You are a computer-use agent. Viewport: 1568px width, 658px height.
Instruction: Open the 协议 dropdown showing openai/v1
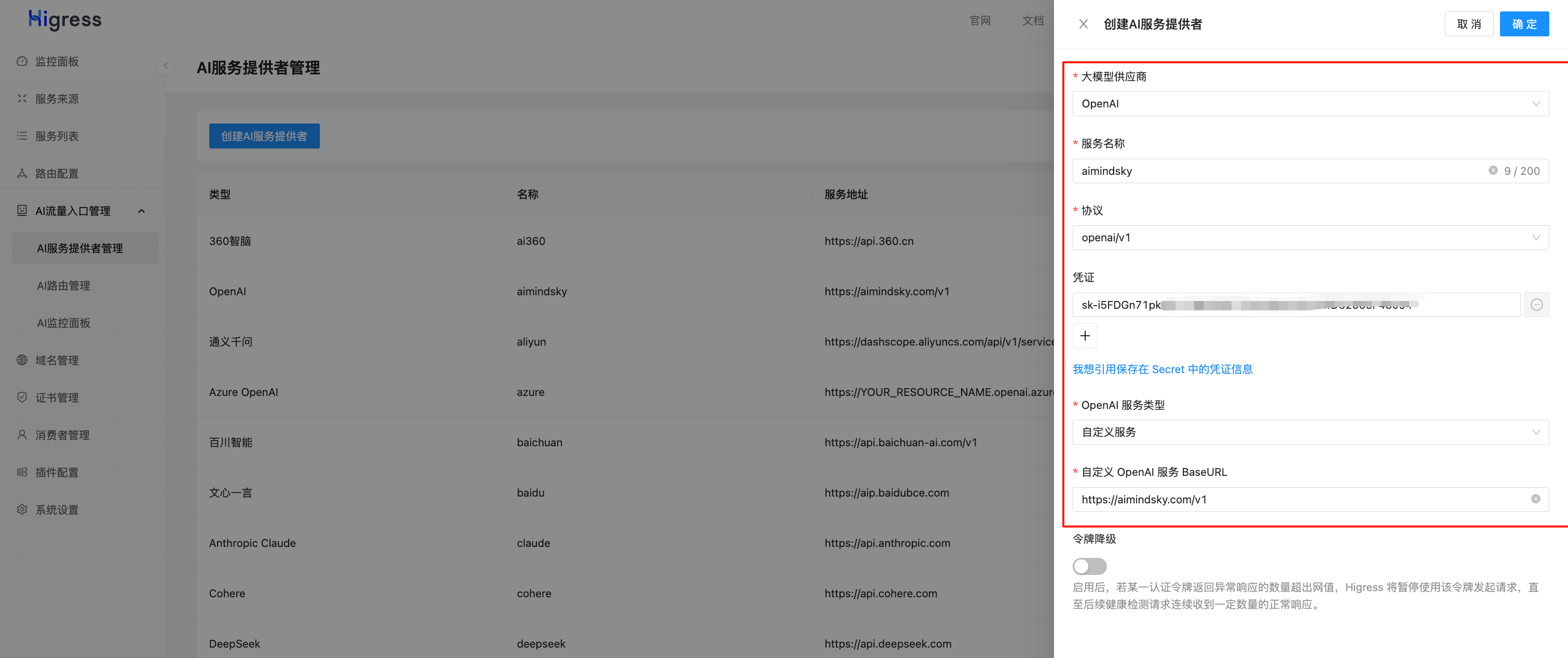coord(1310,238)
